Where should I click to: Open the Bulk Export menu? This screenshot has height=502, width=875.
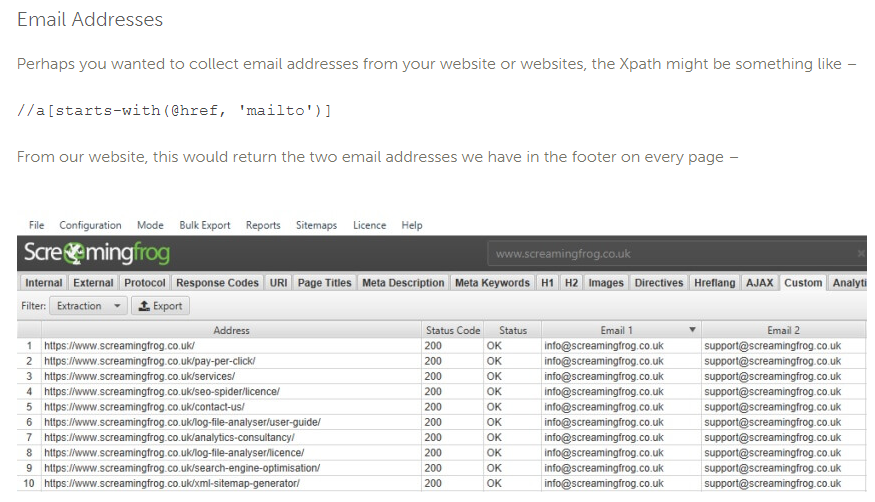(x=205, y=225)
